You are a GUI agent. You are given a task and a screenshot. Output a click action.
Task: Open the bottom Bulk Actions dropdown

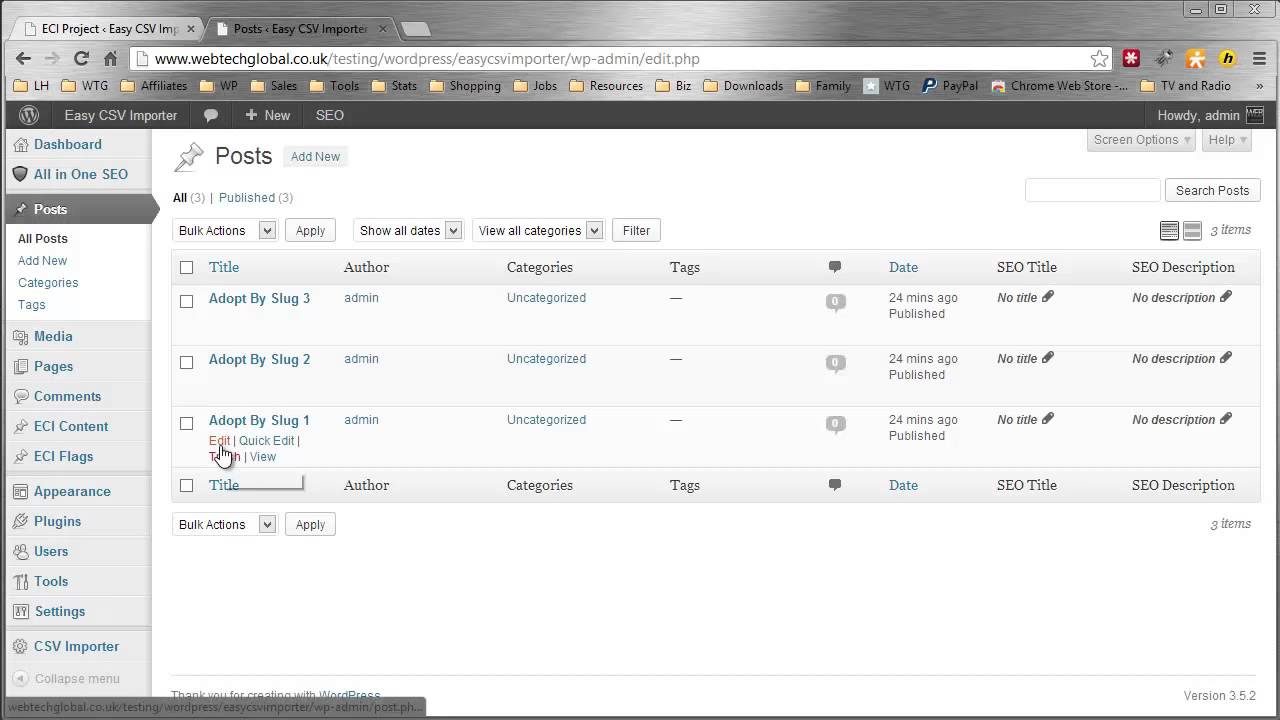224,525
